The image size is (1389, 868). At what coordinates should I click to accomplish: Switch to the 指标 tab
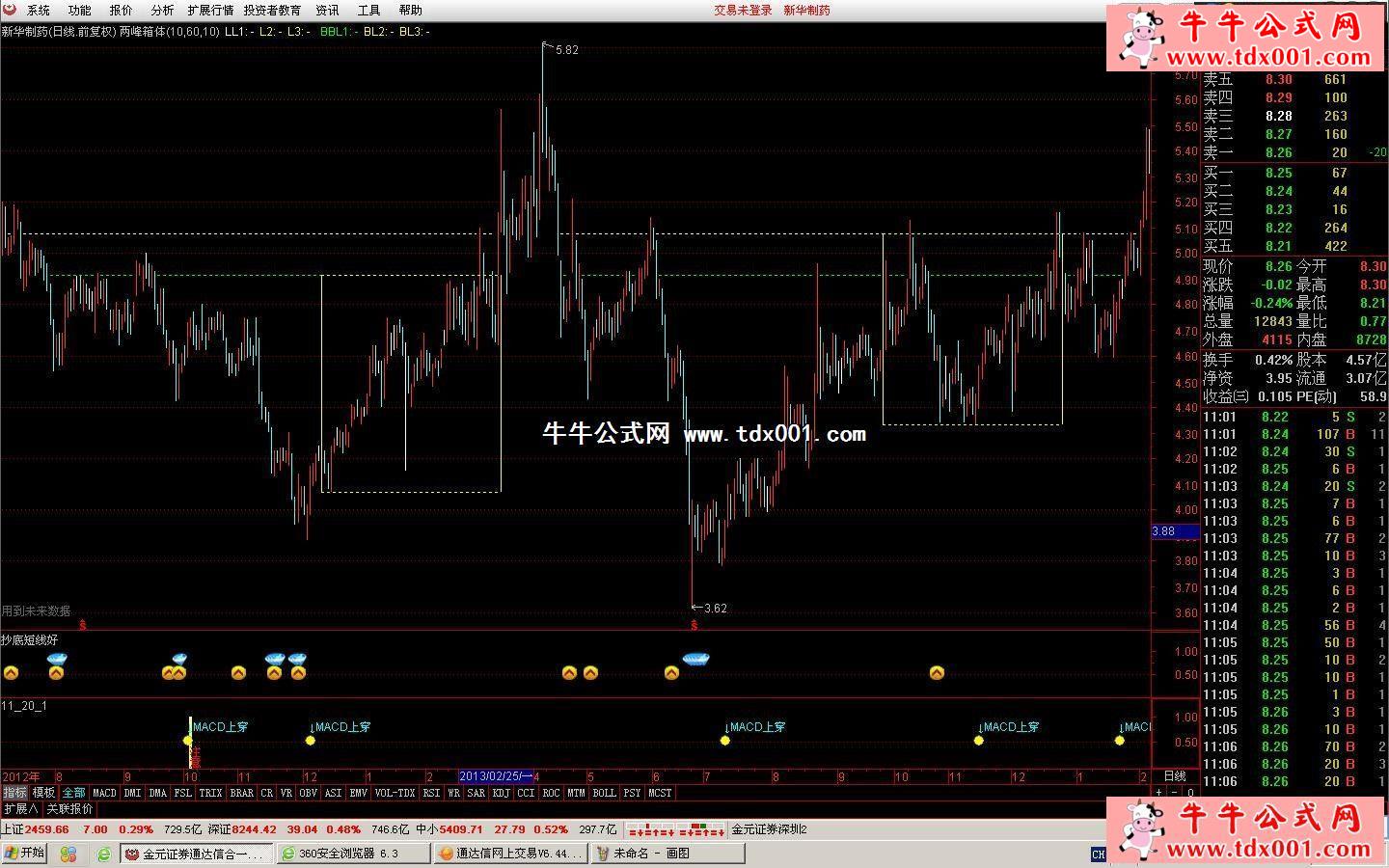click(x=14, y=793)
